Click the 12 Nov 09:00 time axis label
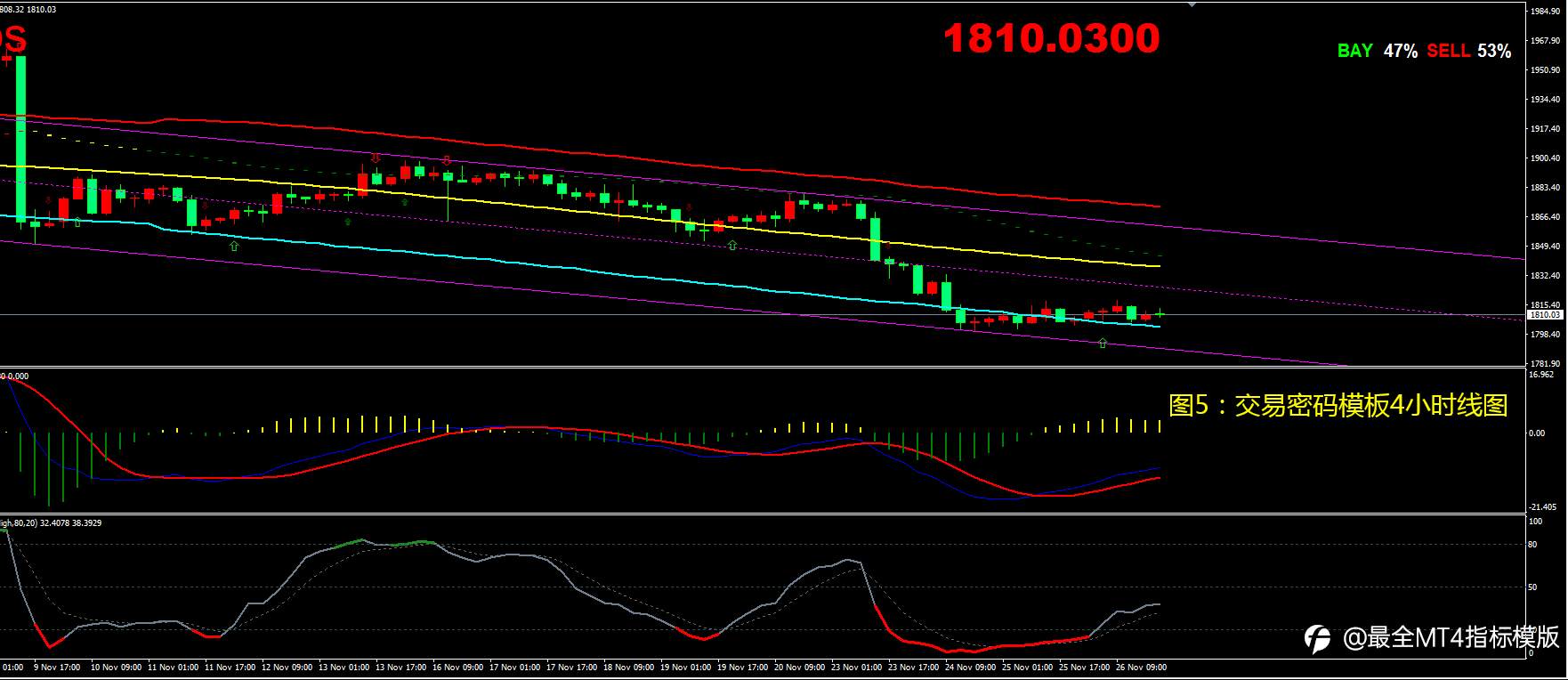This screenshot has width=1568, height=680. (287, 667)
